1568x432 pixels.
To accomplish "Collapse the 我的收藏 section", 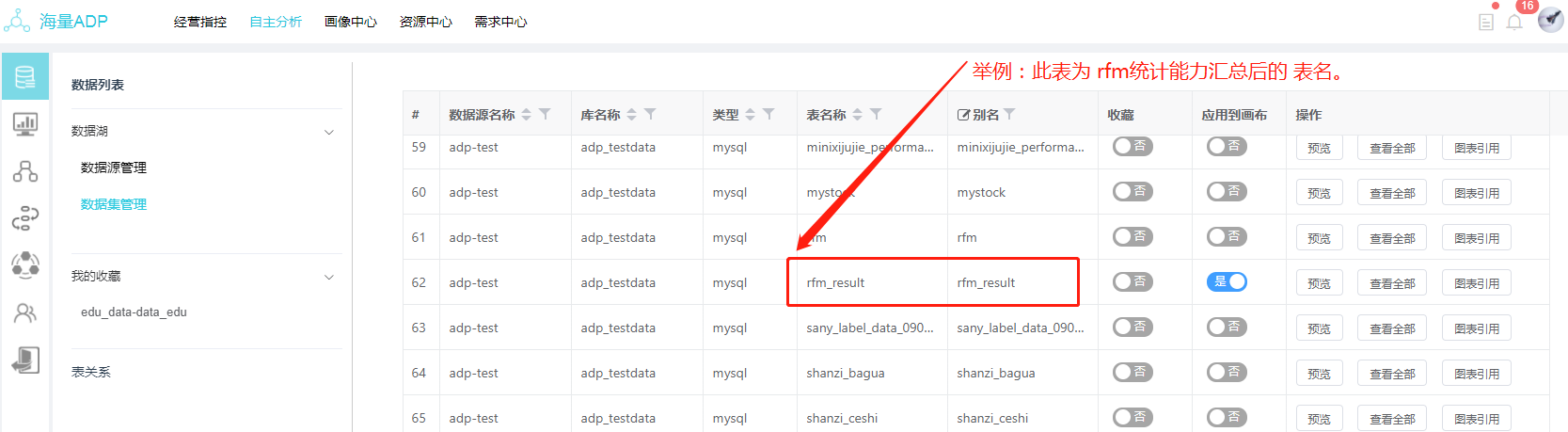I will coord(329,277).
